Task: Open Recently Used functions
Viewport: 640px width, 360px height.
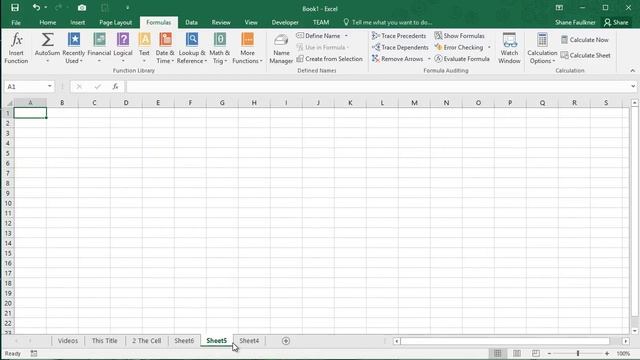Action: [x=73, y=48]
